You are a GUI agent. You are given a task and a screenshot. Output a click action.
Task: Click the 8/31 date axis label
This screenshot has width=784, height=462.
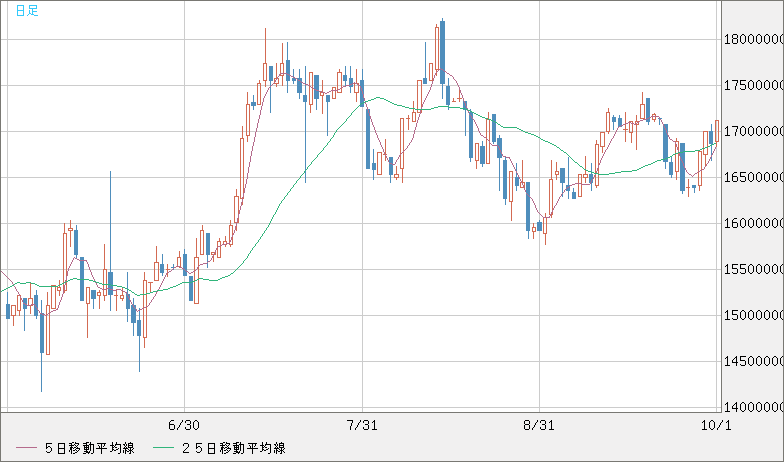coord(539,425)
